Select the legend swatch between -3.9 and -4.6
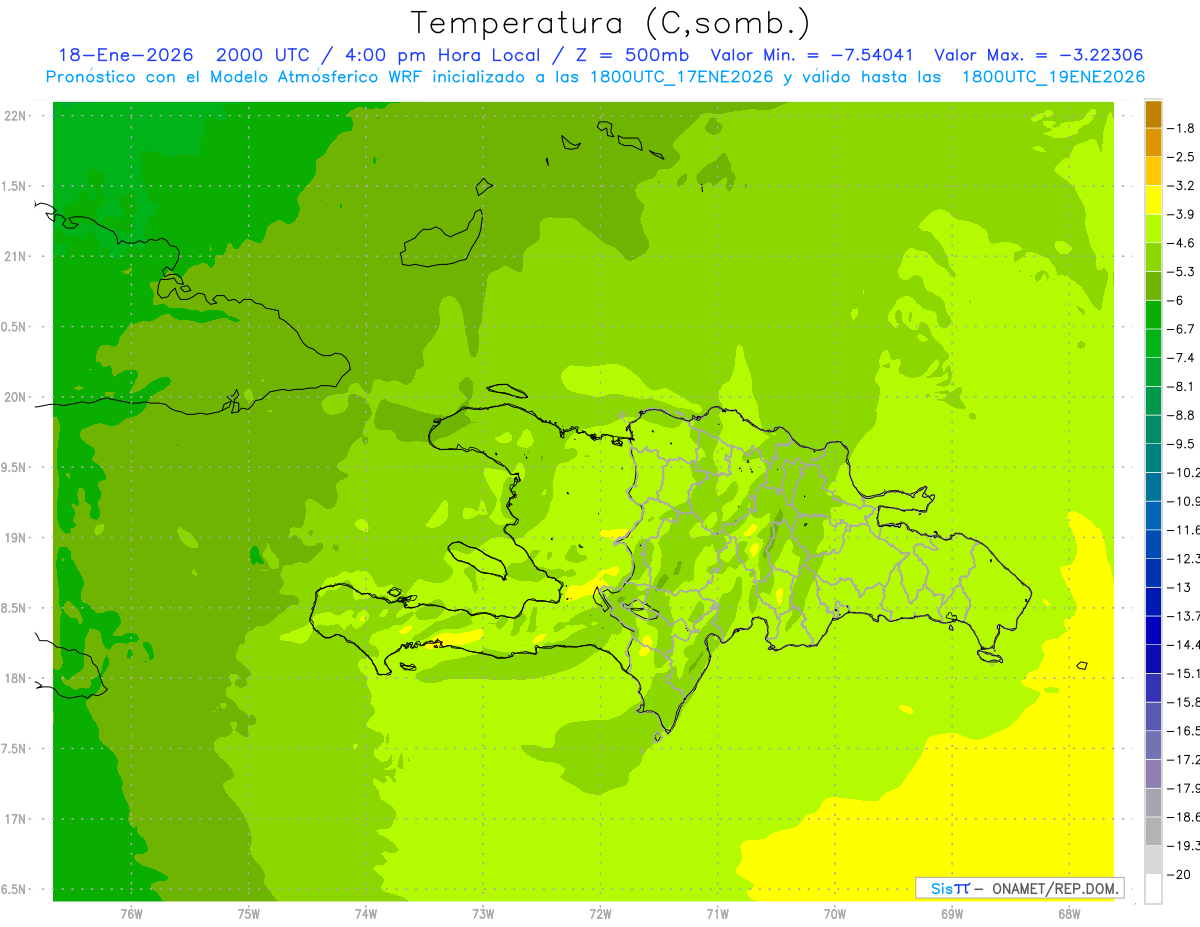This screenshot has width=1200, height=927. click(1153, 229)
